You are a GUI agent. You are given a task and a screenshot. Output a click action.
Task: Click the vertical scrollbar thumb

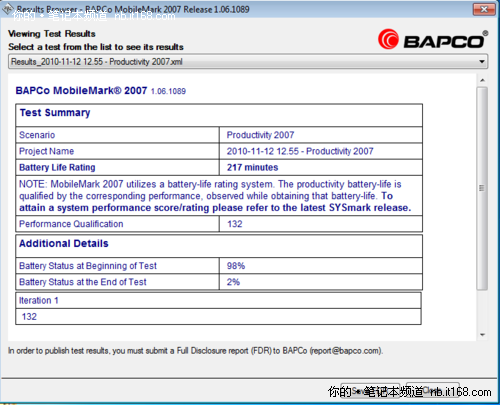pos(482,188)
